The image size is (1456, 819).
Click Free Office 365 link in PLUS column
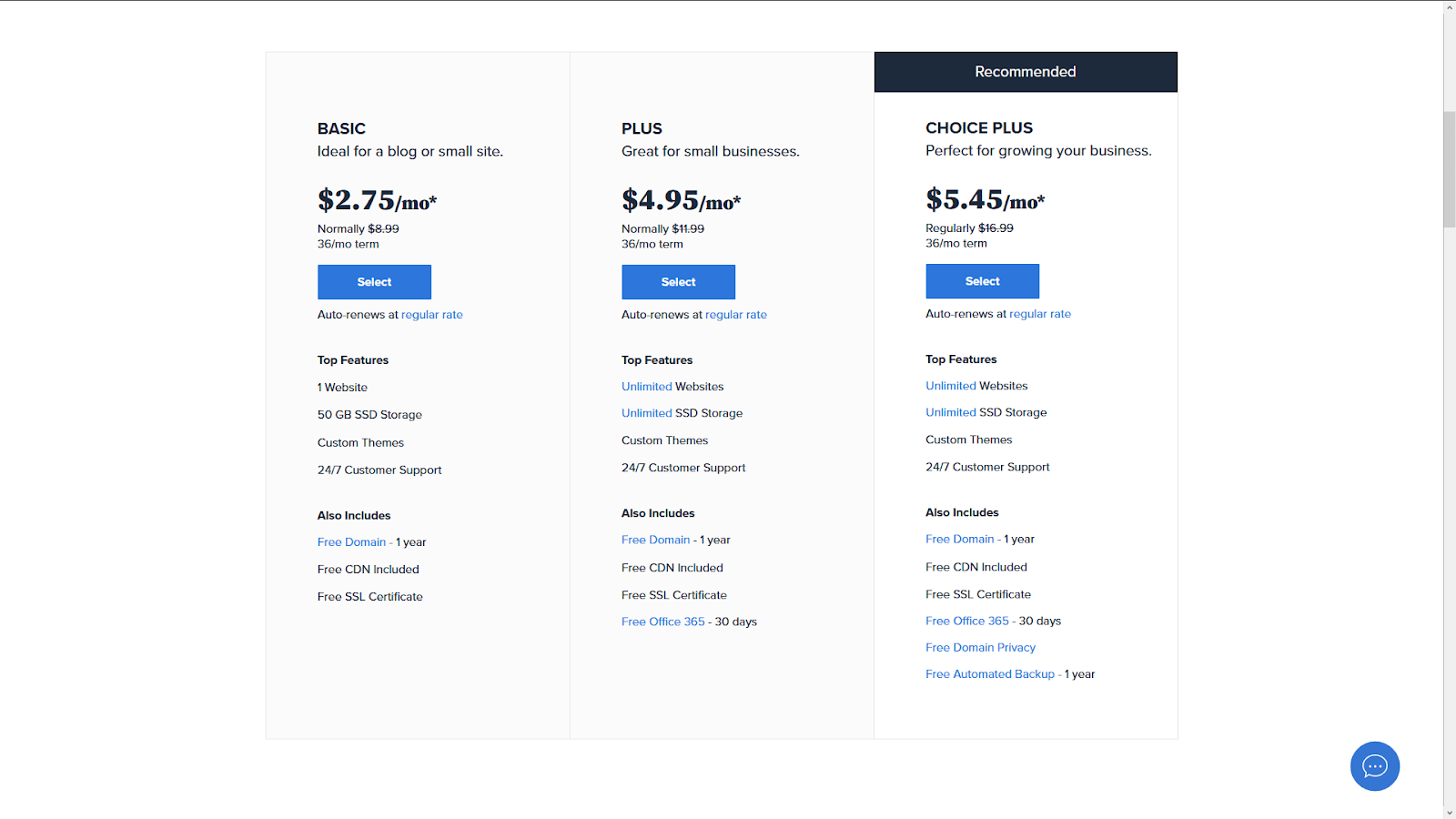click(662, 621)
